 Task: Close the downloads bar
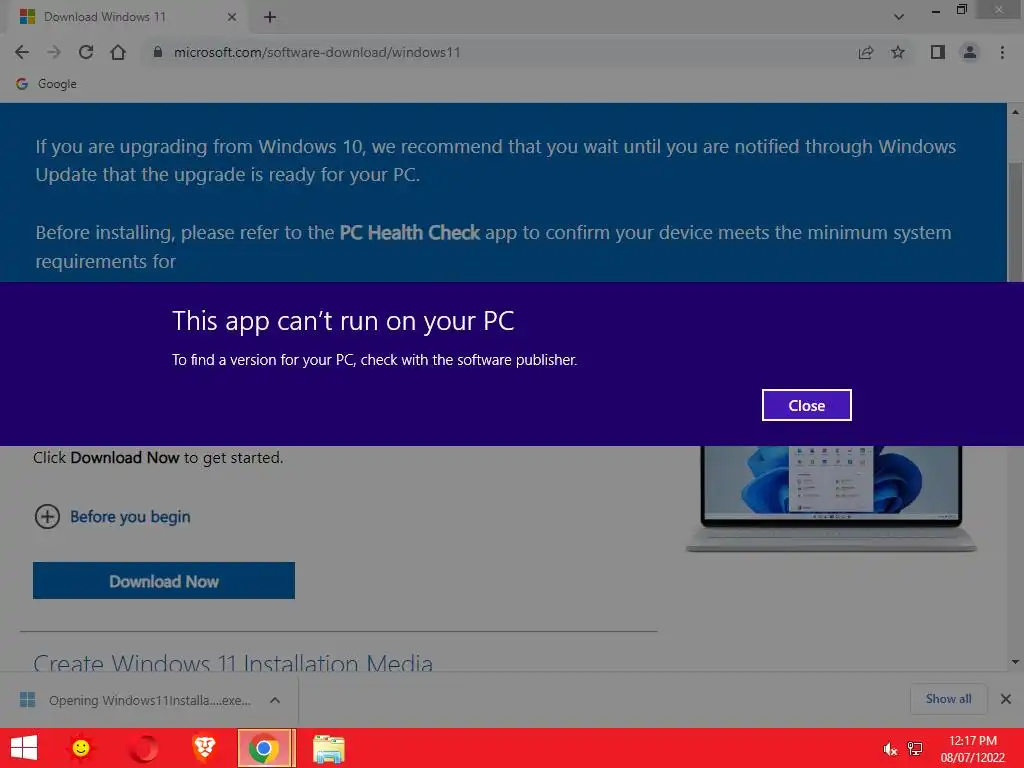tap(1006, 699)
